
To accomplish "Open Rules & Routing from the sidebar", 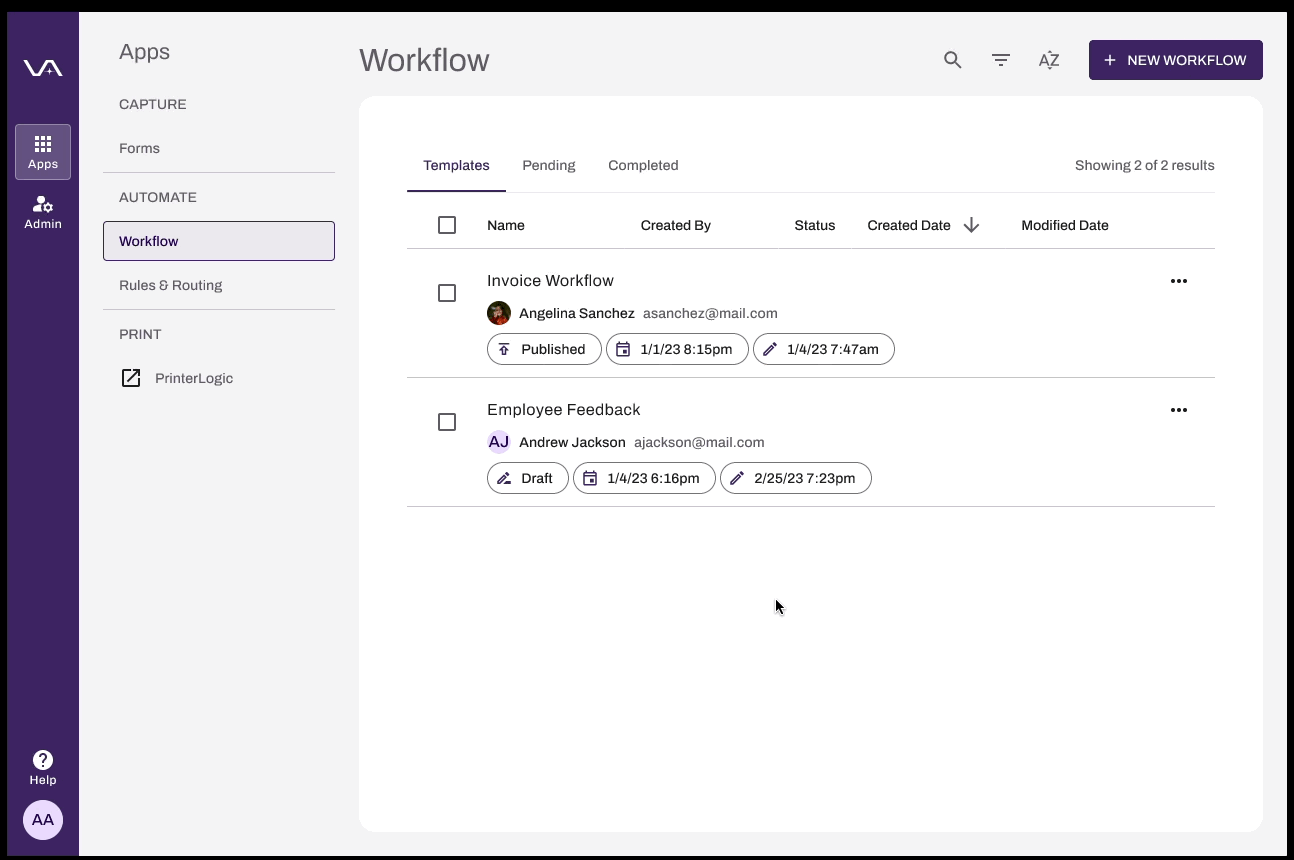I will [170, 285].
